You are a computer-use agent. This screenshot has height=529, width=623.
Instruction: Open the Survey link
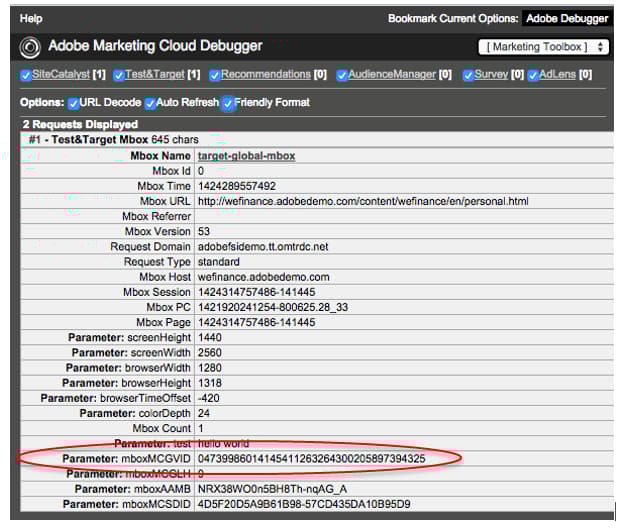click(x=491, y=74)
